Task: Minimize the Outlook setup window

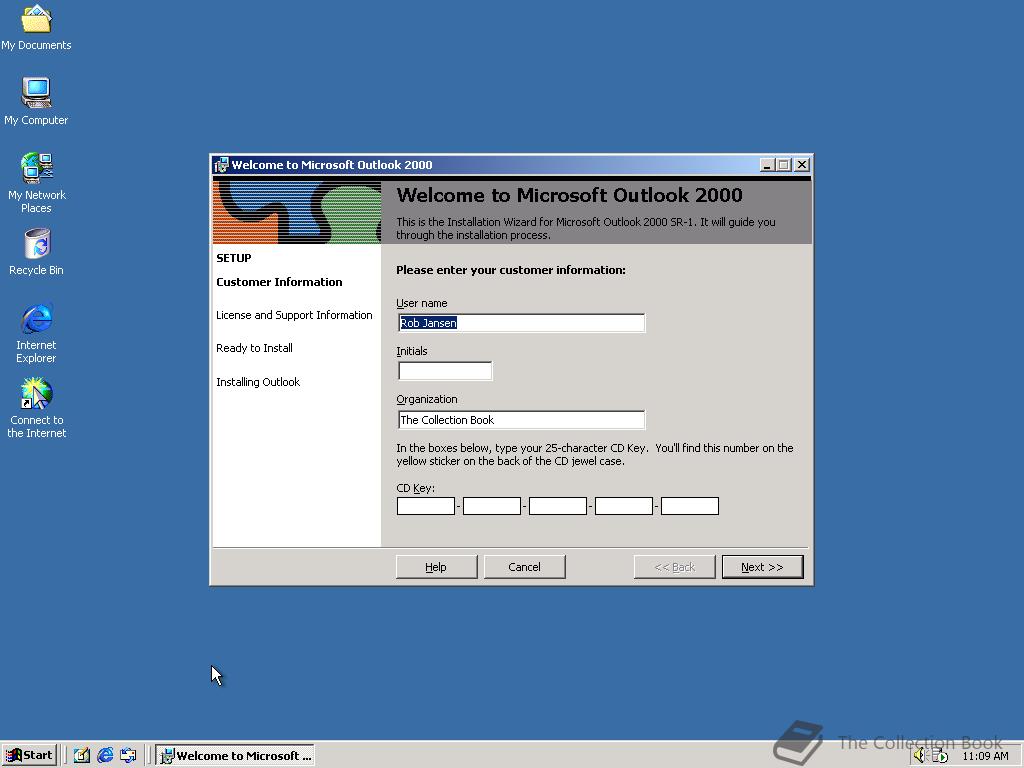Action: [768, 165]
